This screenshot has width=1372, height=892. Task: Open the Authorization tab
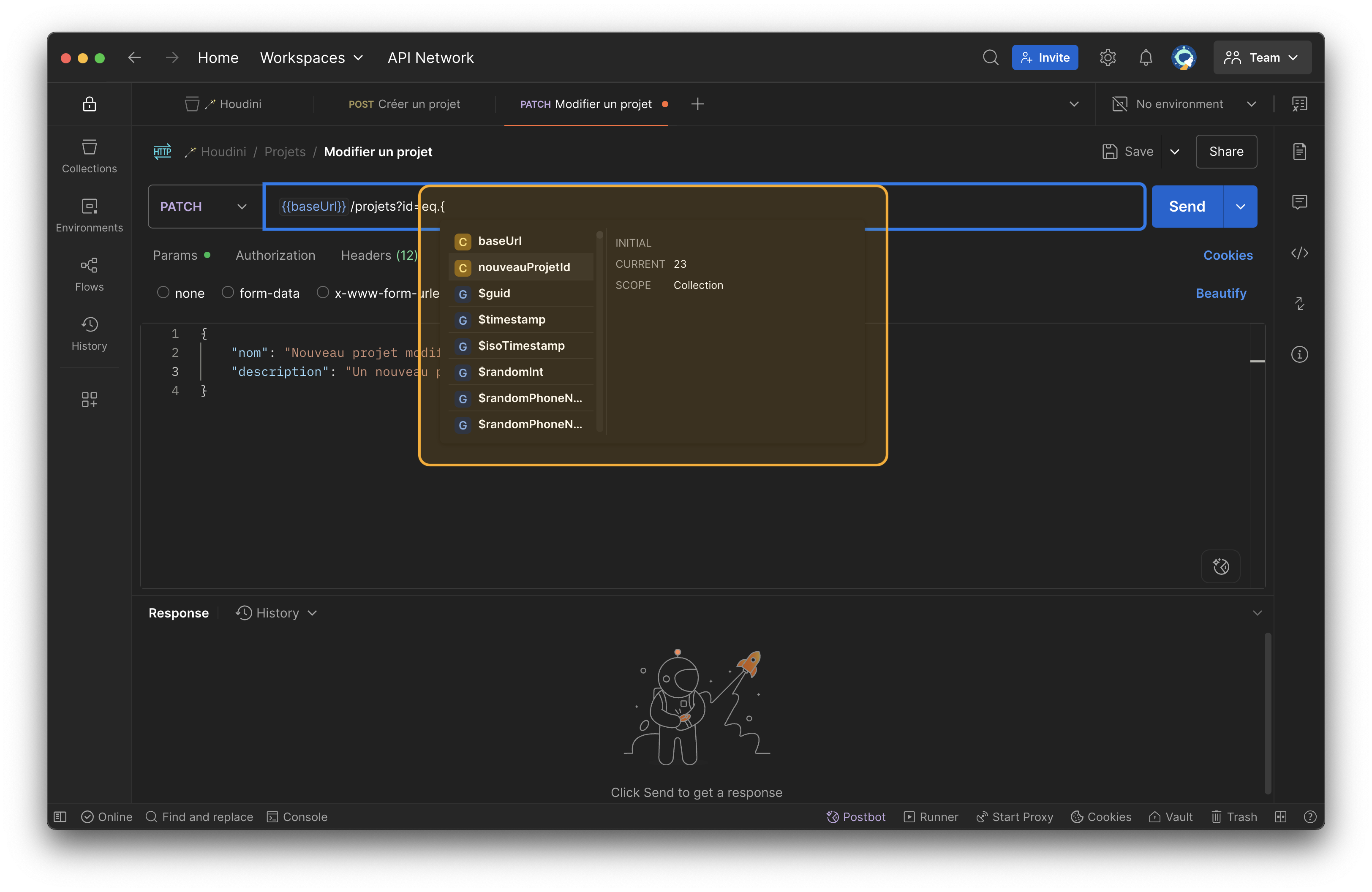pos(275,255)
